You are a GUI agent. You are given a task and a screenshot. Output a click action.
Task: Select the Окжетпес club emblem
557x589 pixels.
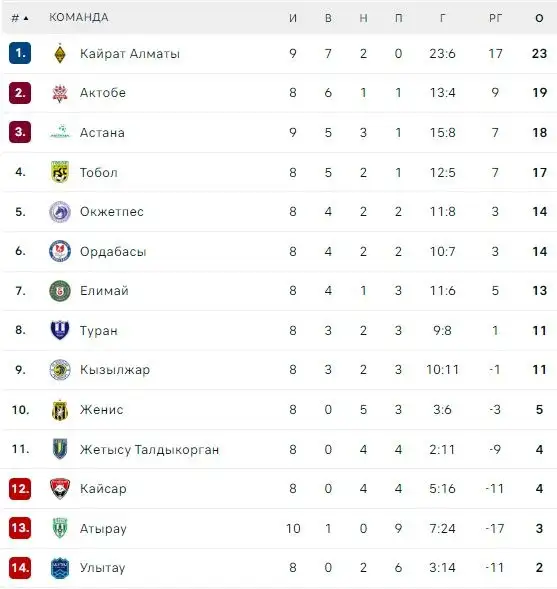pyautogui.click(x=60, y=211)
